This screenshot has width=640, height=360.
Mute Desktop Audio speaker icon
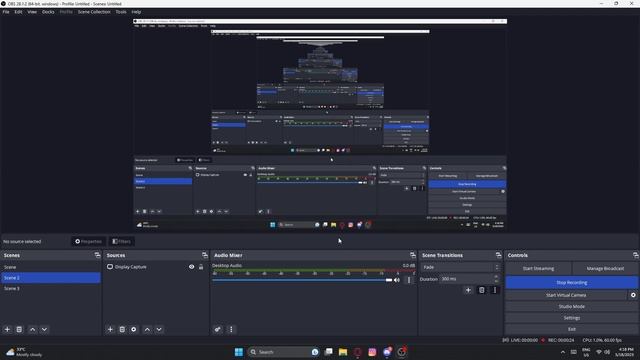pos(397,280)
